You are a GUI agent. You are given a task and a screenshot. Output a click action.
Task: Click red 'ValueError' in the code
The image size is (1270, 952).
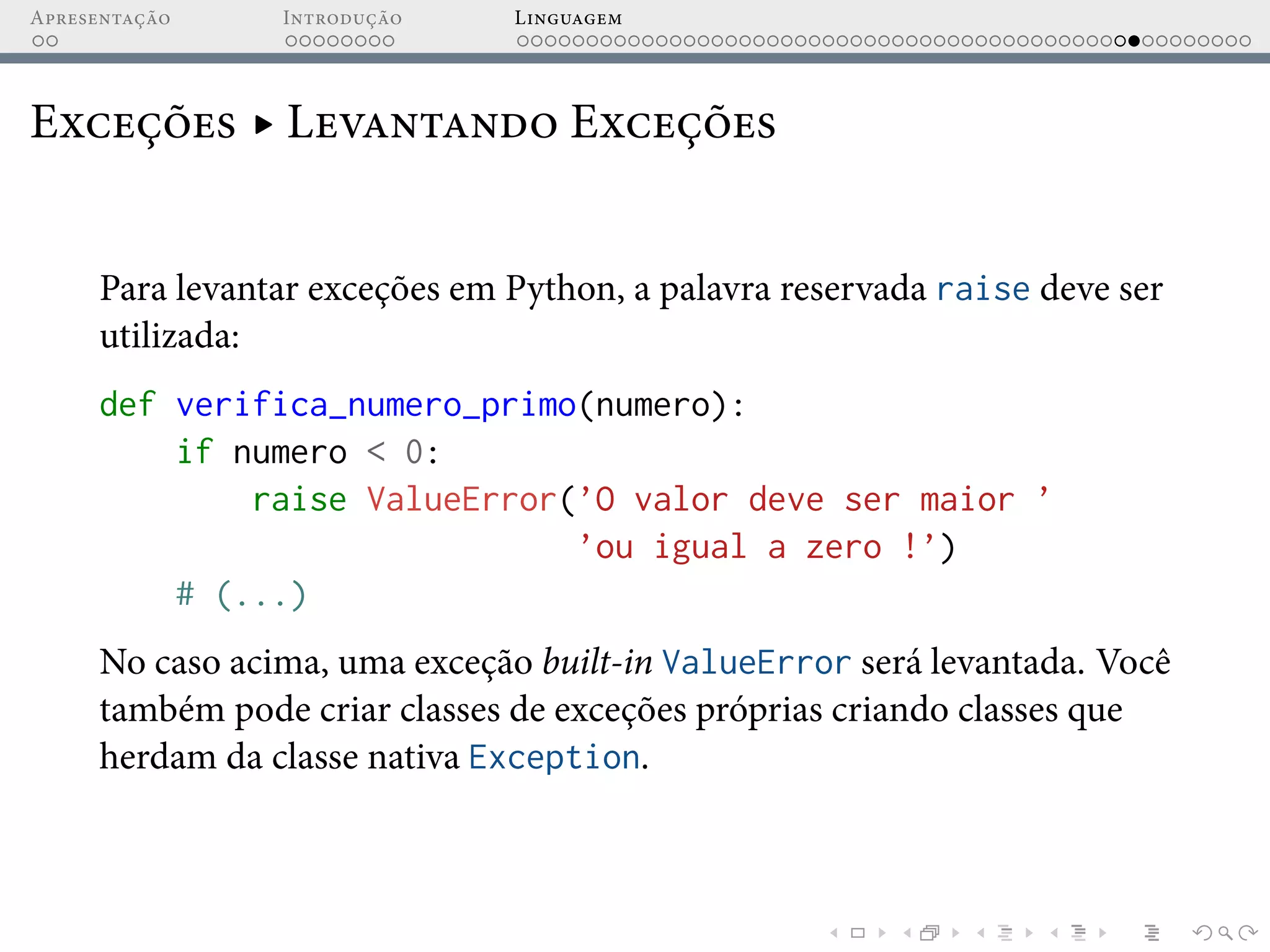tap(462, 500)
